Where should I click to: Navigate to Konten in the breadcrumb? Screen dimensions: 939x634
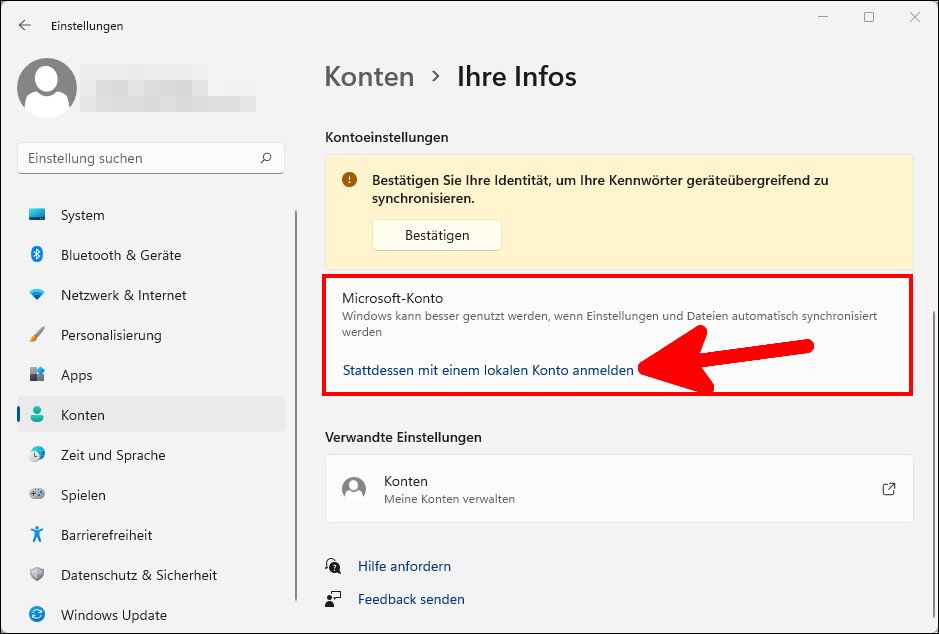tap(369, 77)
